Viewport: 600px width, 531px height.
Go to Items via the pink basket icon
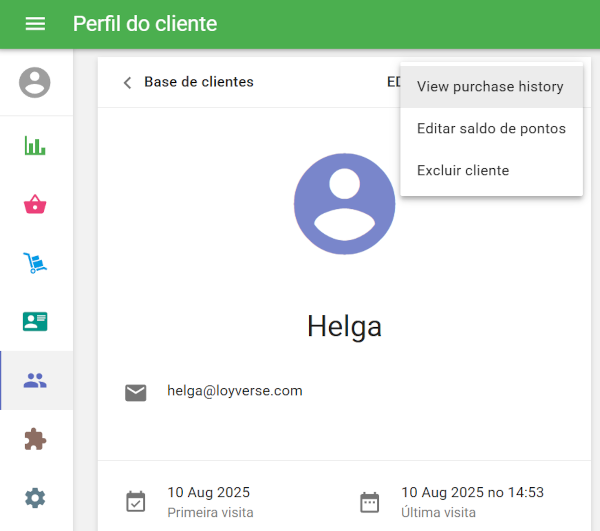(35, 205)
